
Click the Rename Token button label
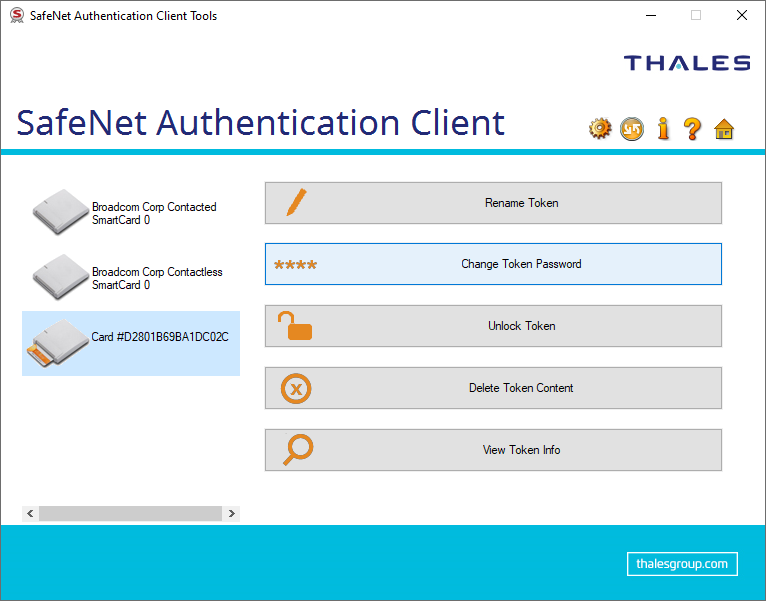pos(521,203)
